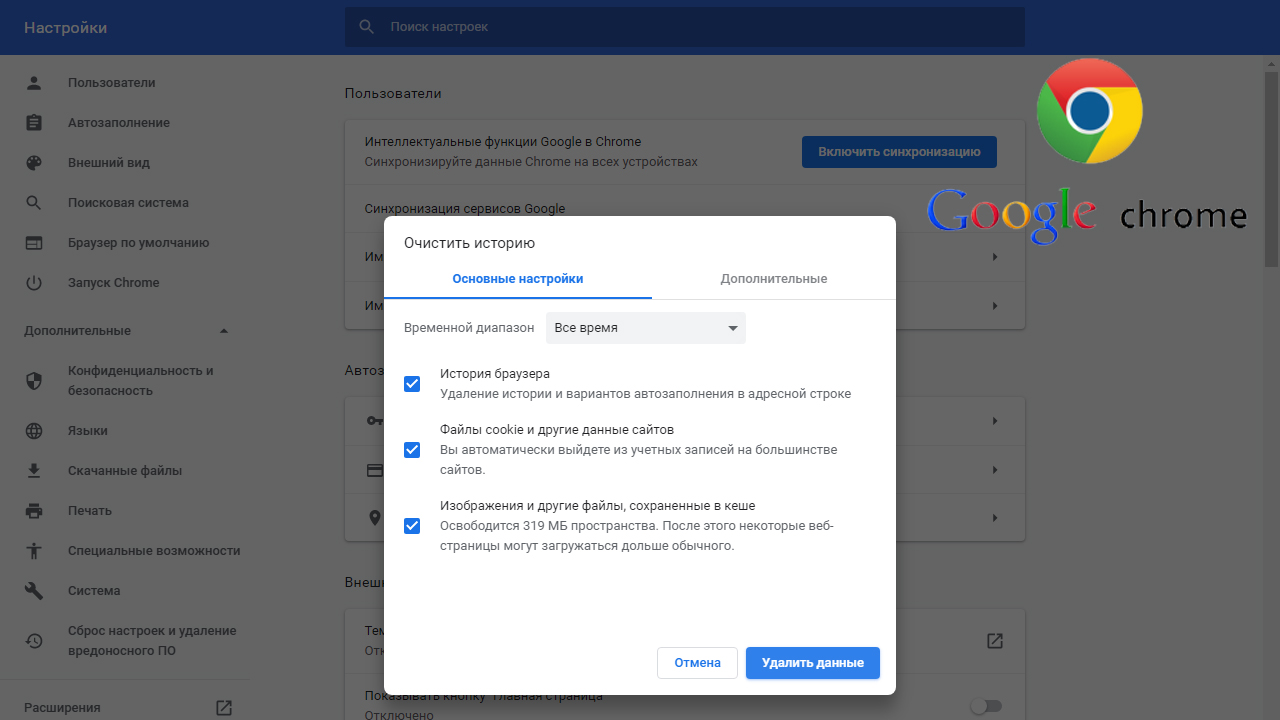
Task: Click the Печать printer icon
Action: coord(34,511)
